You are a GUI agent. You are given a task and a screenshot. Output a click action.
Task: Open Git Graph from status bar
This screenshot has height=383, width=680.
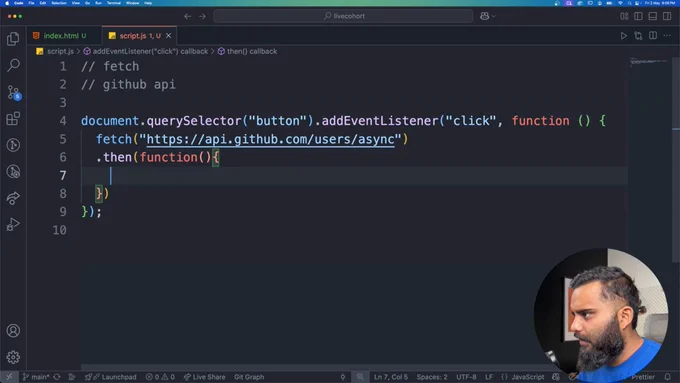pos(249,377)
